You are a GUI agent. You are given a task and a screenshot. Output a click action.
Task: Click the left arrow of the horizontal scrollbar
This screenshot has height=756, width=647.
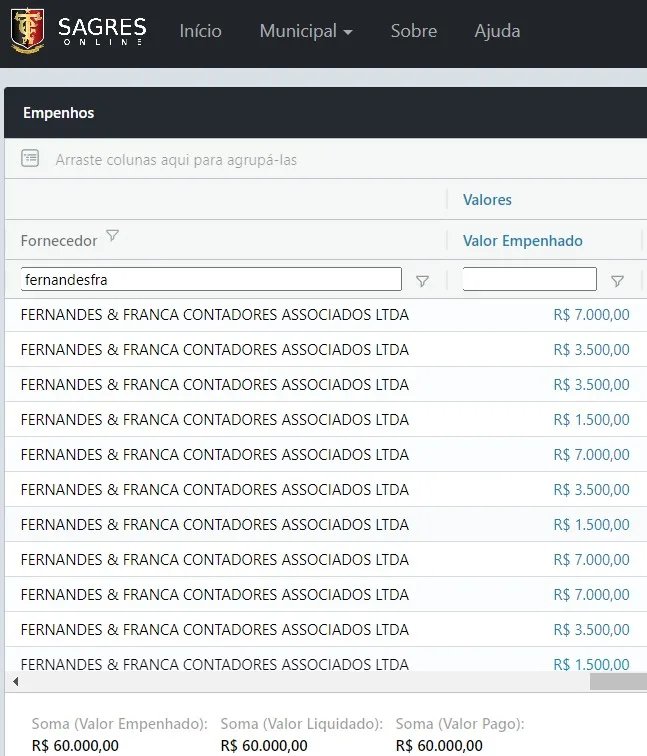16,681
